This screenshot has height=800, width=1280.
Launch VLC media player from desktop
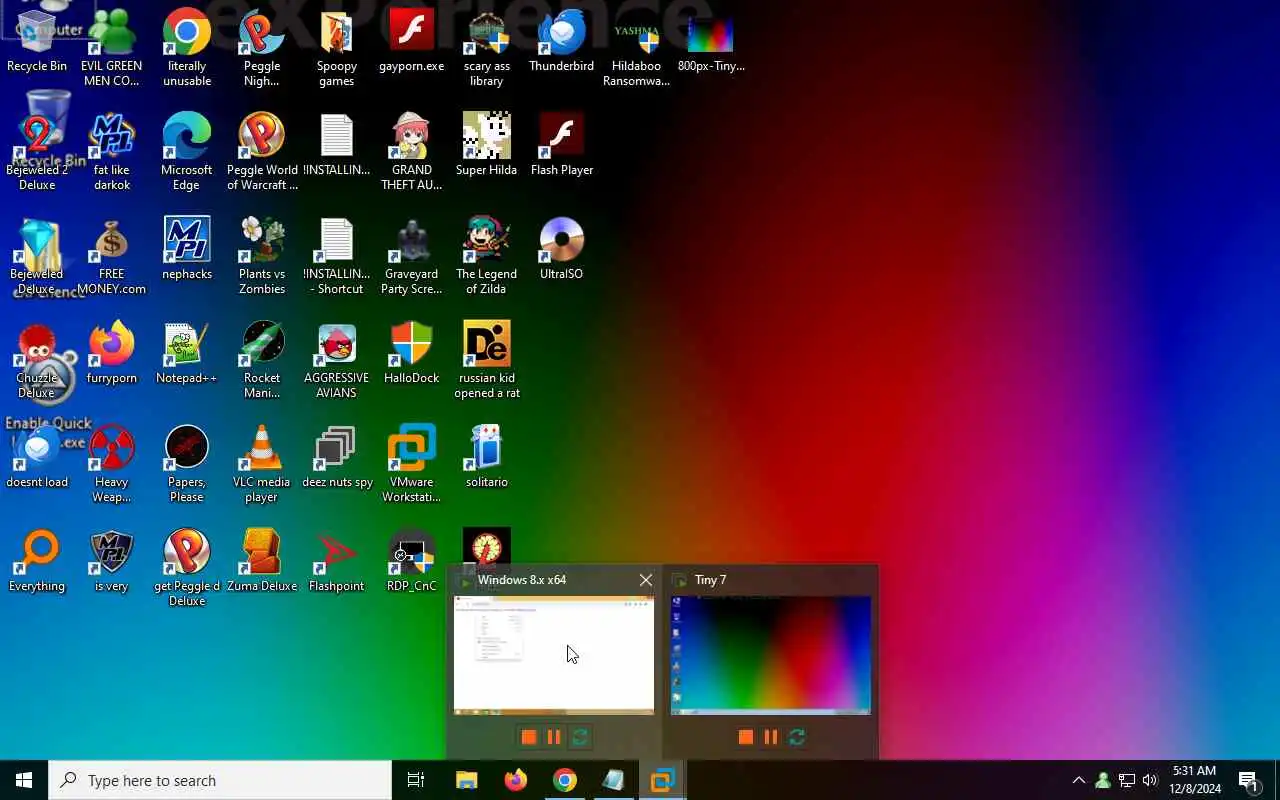pos(261,464)
